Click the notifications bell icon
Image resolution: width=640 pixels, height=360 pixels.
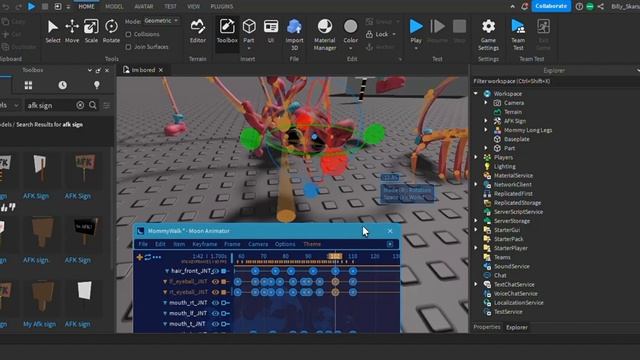524,6
